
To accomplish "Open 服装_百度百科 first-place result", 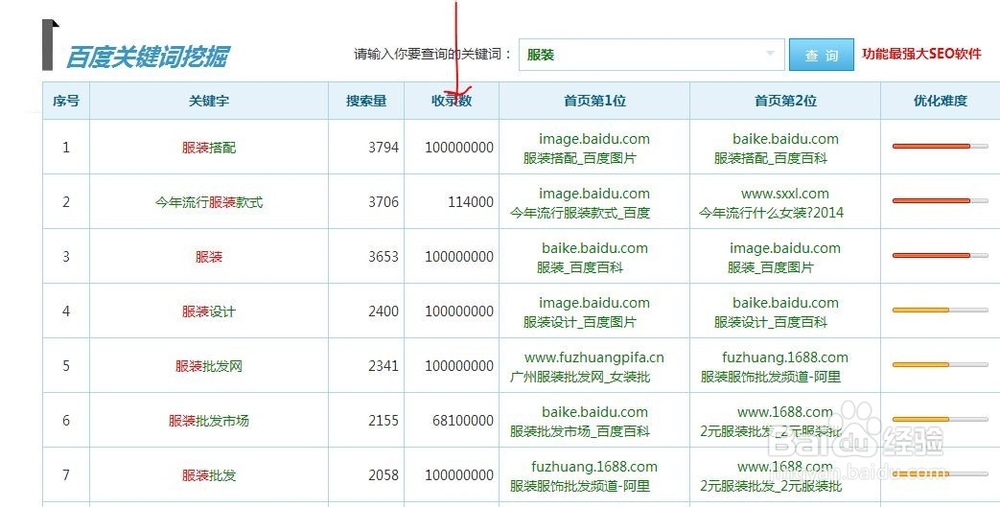I will (580, 268).
